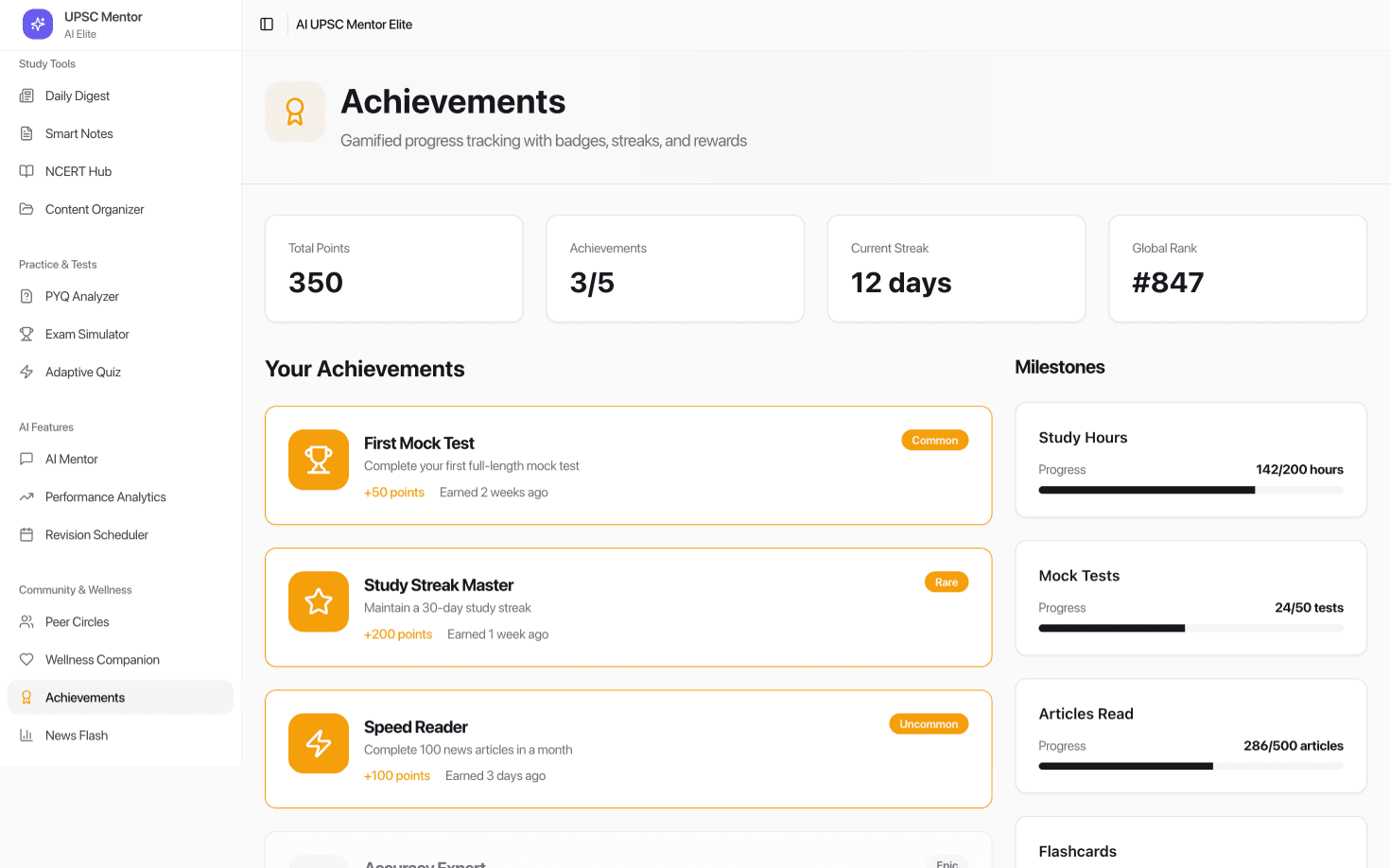
Task: Click 'Earned 1 week ago' text
Action: (x=497, y=634)
